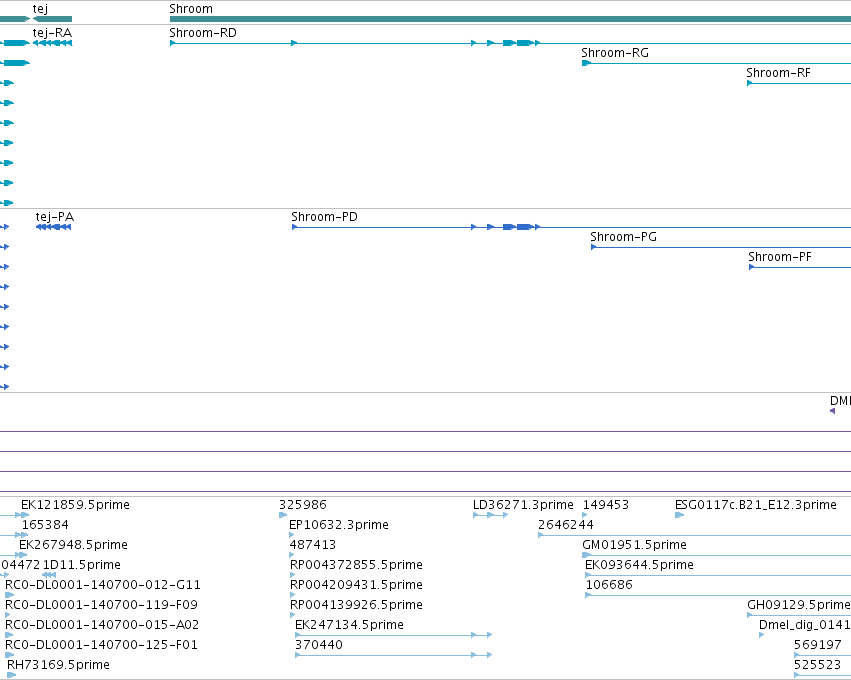The height and width of the screenshot is (680, 851).
Task: Click the Shroom-PG label
Action: point(623,237)
